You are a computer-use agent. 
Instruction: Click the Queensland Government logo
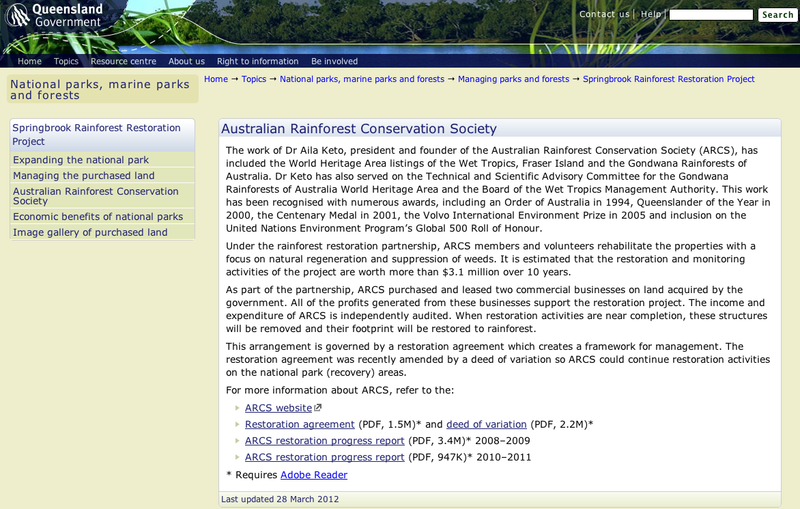(53, 15)
